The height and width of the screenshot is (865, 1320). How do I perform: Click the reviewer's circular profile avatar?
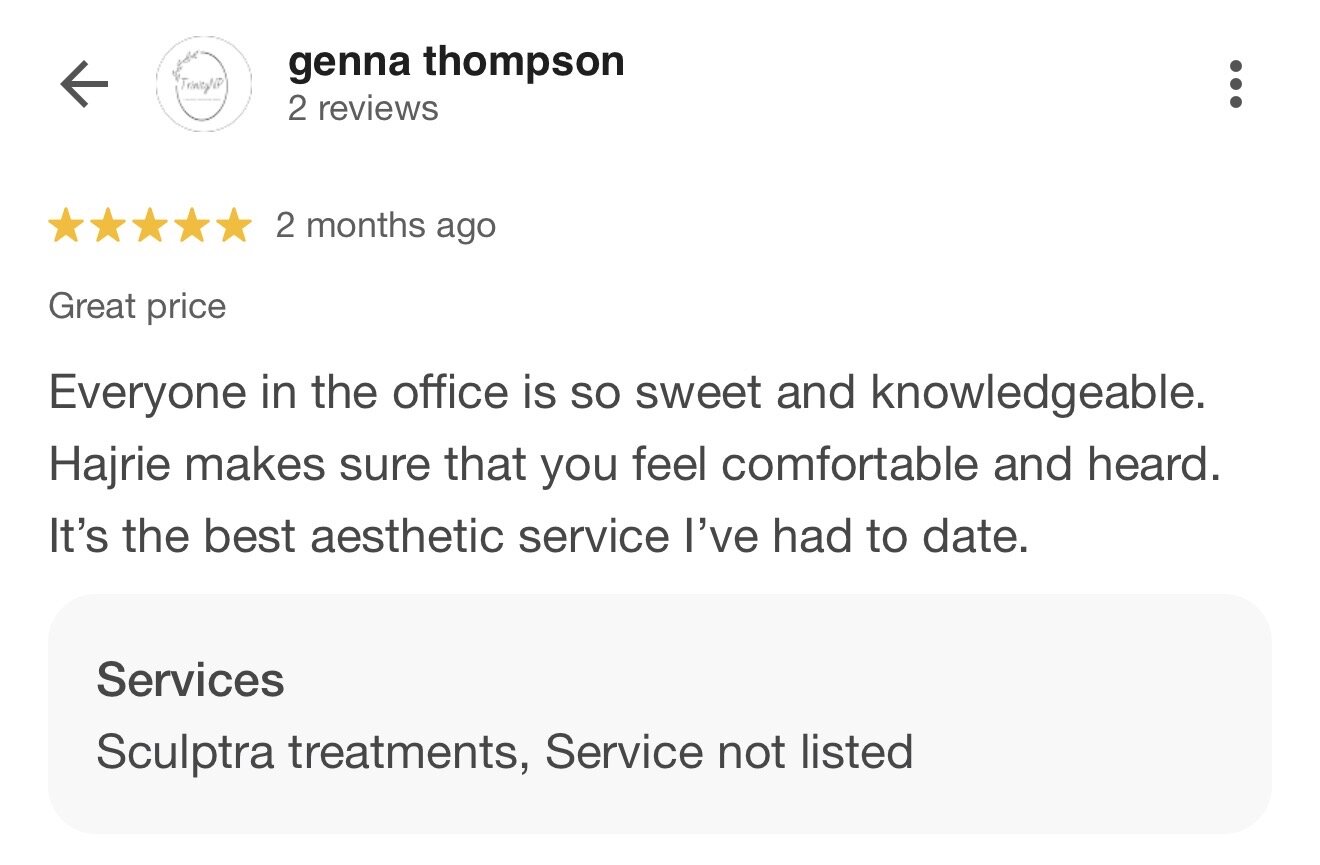pos(204,85)
